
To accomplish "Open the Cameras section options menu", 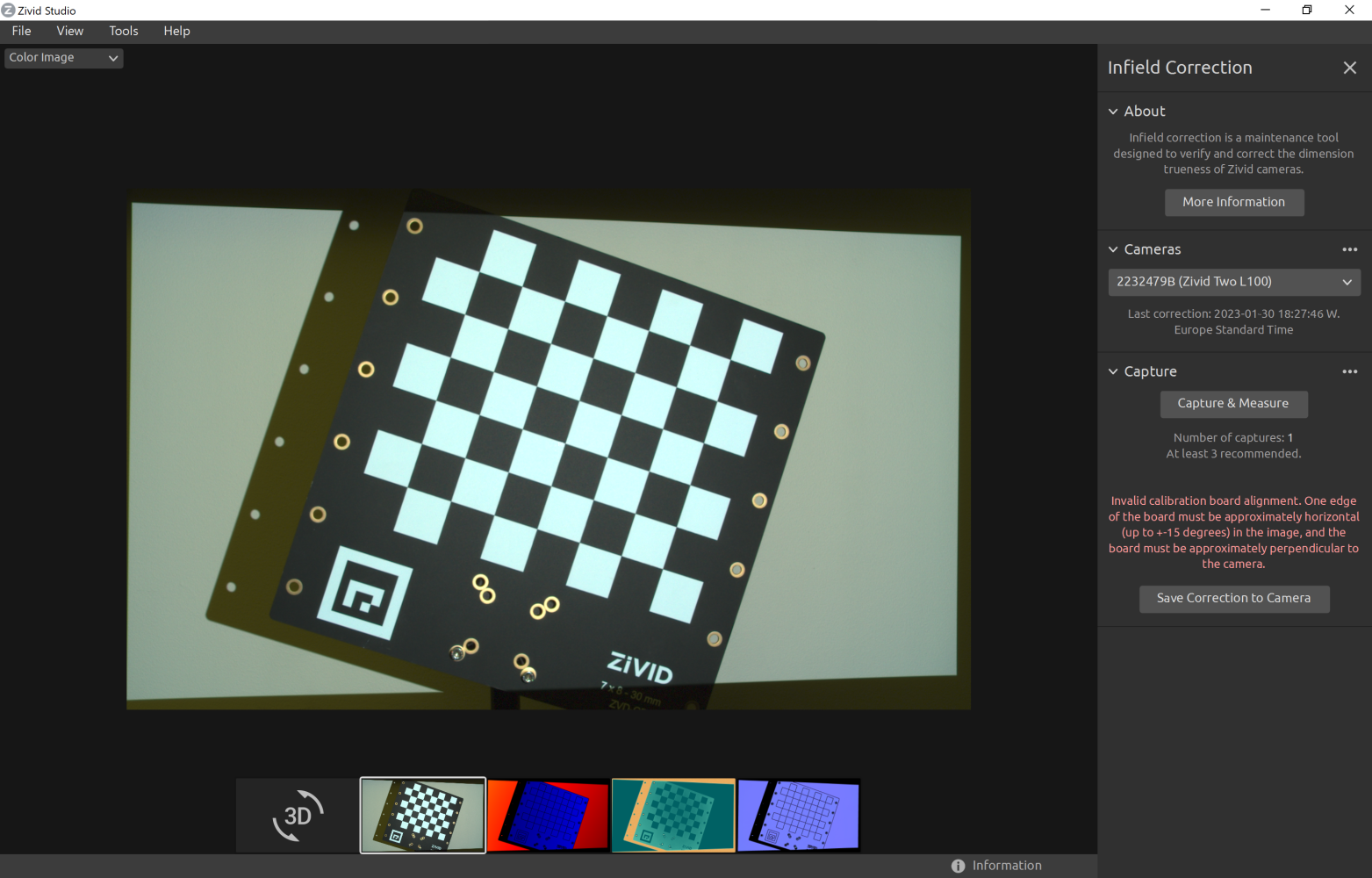I will (1349, 249).
